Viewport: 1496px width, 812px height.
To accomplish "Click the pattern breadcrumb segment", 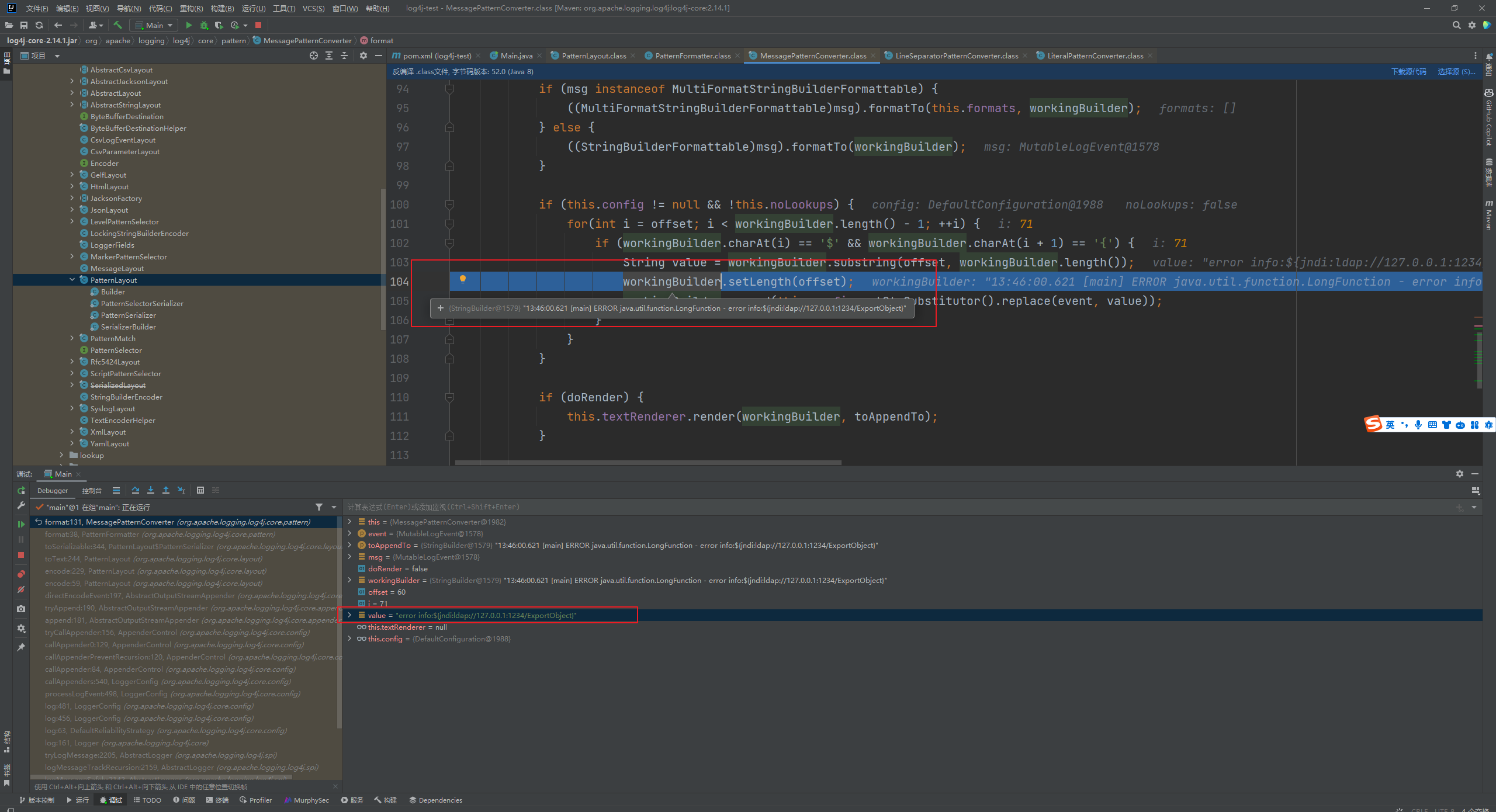I will coord(233,40).
